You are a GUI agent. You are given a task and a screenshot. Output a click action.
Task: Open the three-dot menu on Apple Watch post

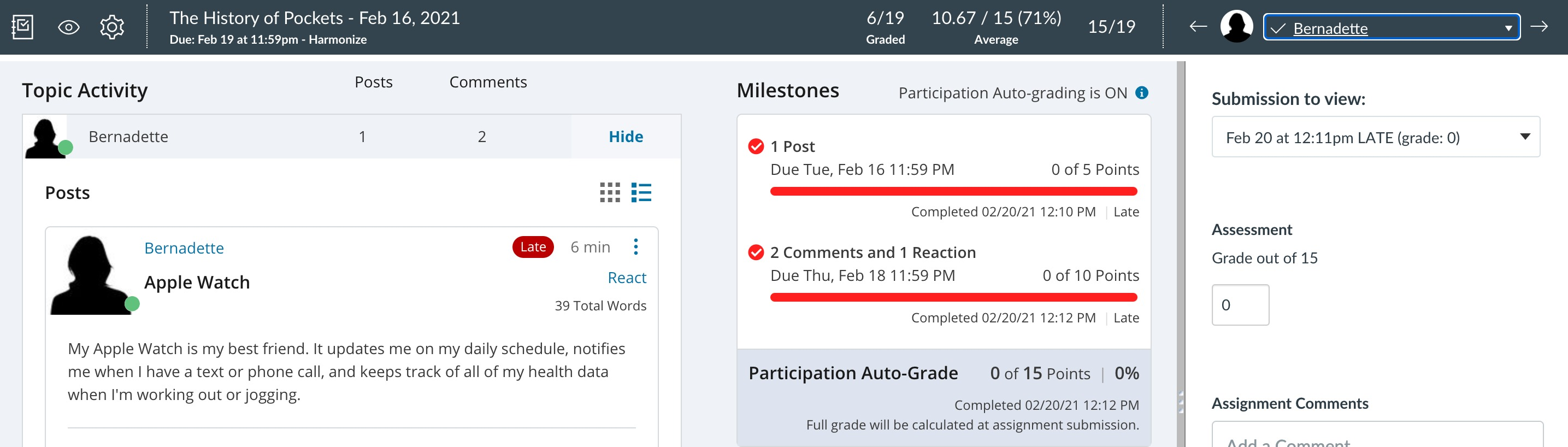[x=635, y=246]
